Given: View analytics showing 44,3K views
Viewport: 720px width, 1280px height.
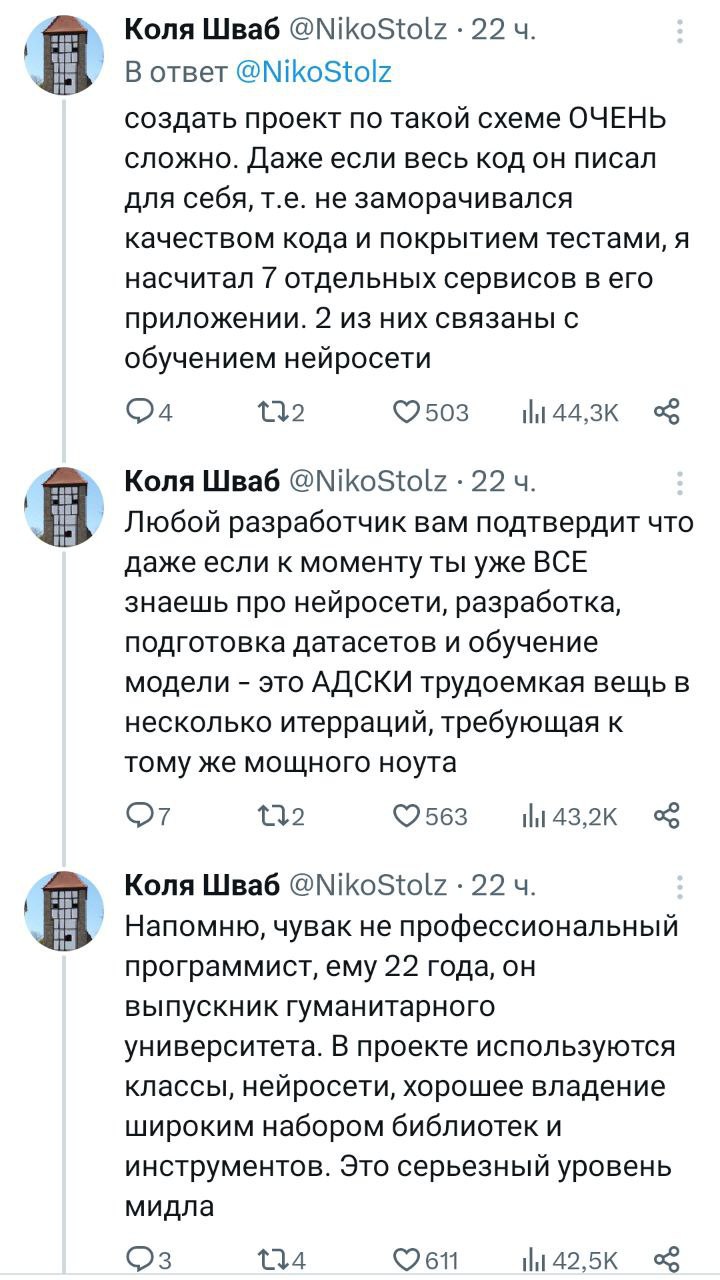Looking at the screenshot, I should (x=572, y=411).
